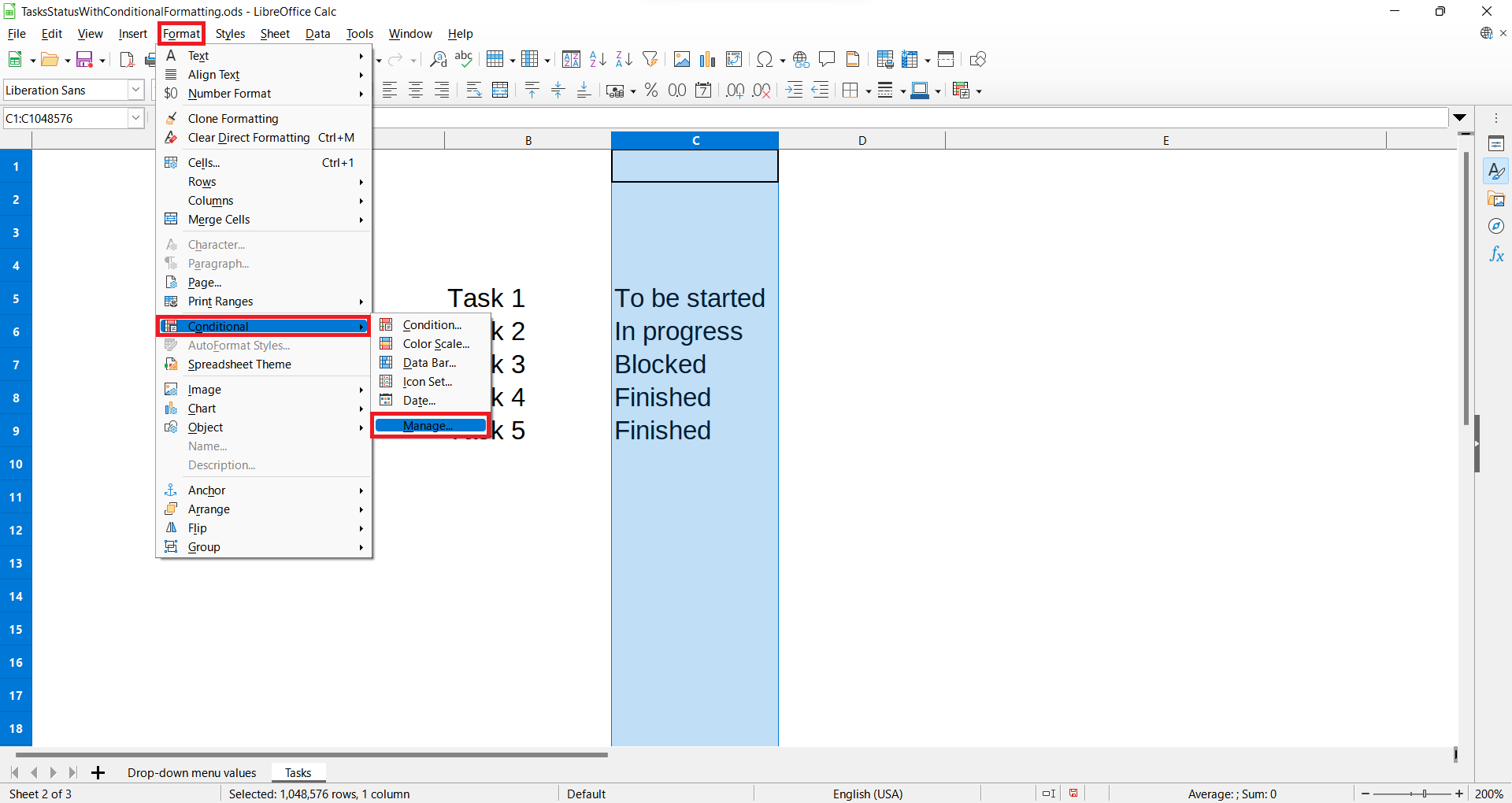Toggle freeze rows and columns
1512x803 pixels.
pos(910,59)
